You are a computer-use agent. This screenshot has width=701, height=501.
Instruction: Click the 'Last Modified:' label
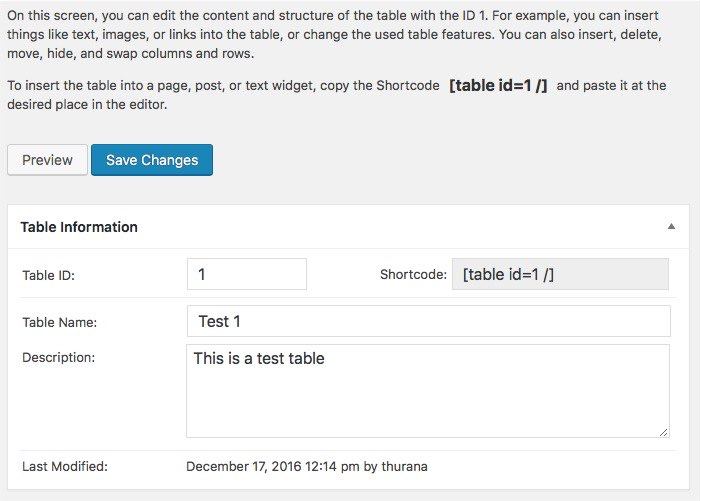click(x=64, y=466)
